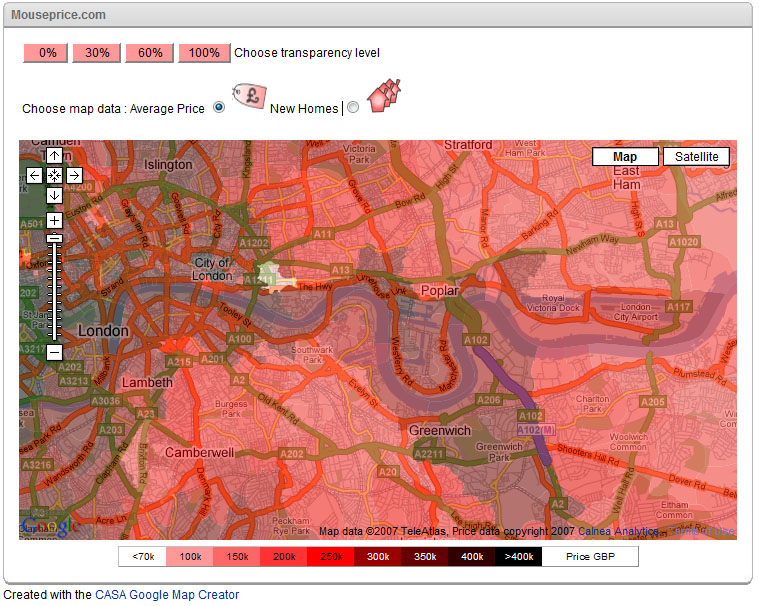Click City of London label on map

212,269
